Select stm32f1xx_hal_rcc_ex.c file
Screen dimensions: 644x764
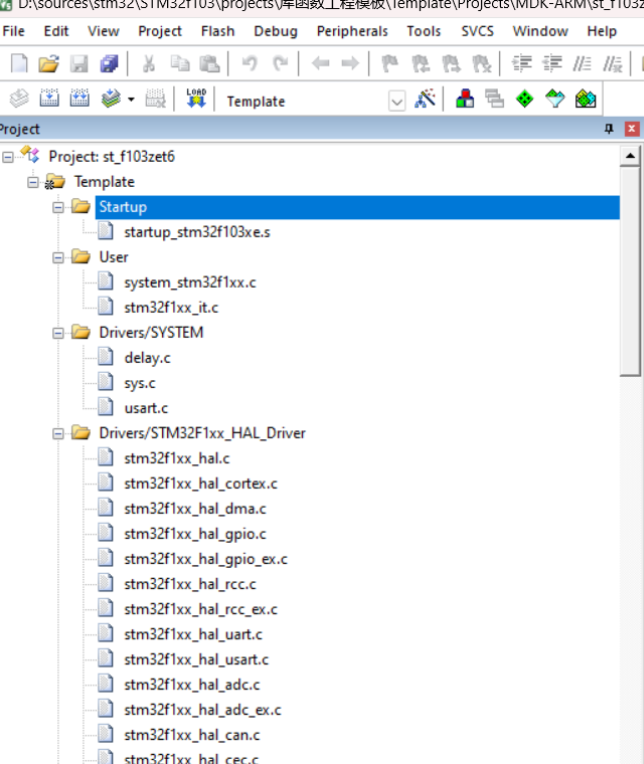[201, 610]
